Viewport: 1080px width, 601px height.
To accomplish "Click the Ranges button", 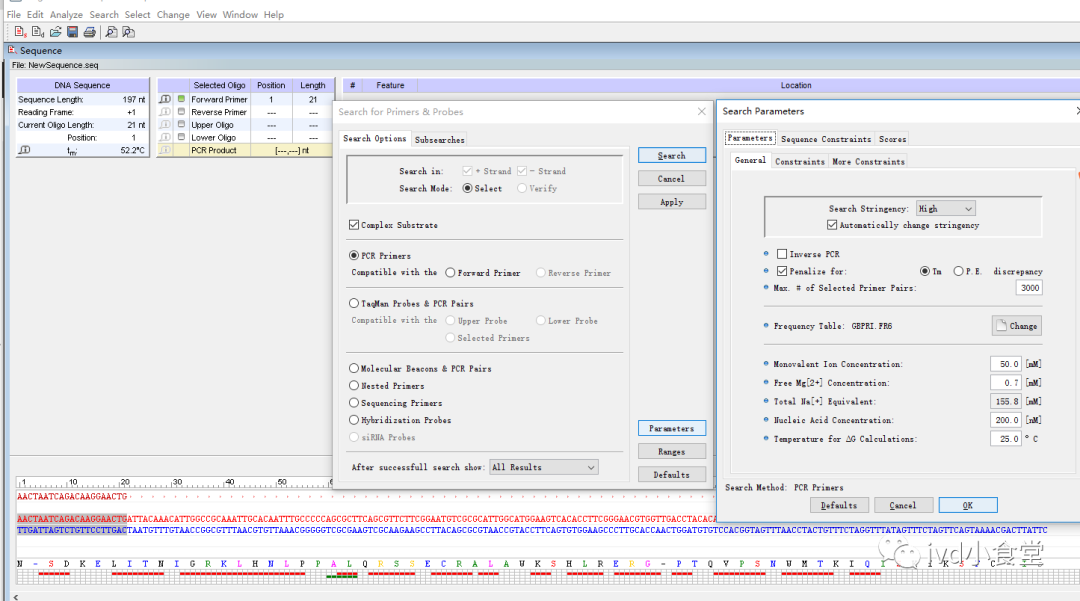I will [672, 452].
